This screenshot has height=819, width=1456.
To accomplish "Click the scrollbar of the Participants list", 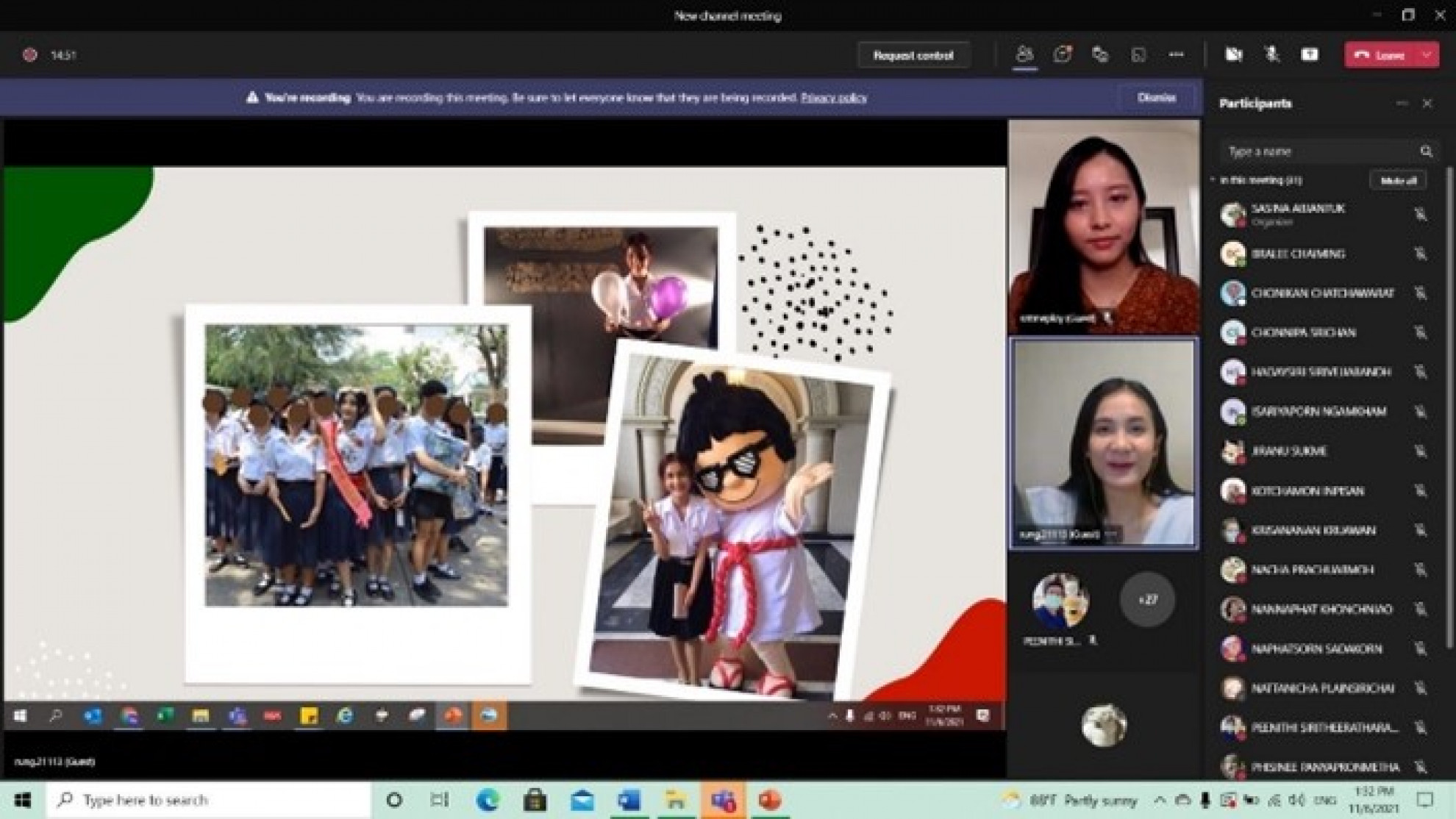I will click(1449, 408).
